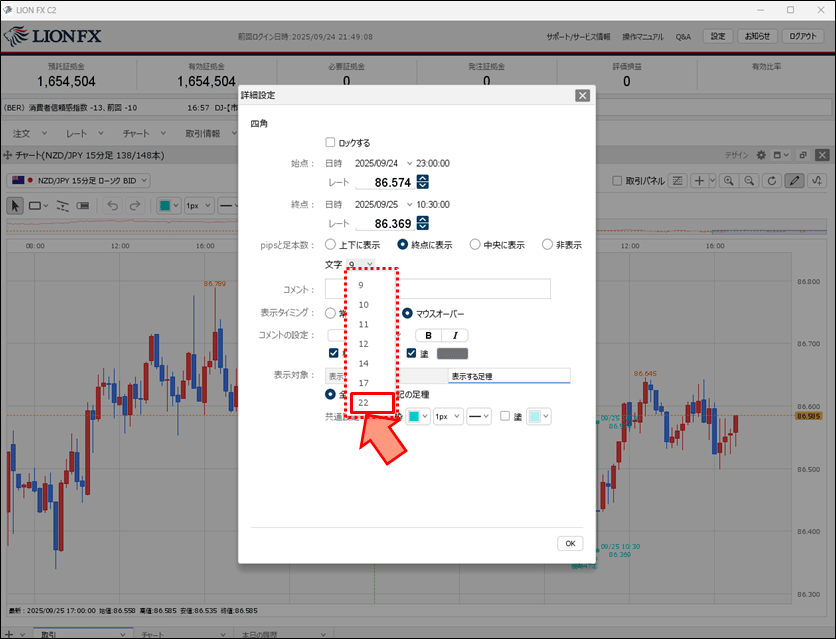Select the cursor pointer tool
836x639 pixels.
16,205
